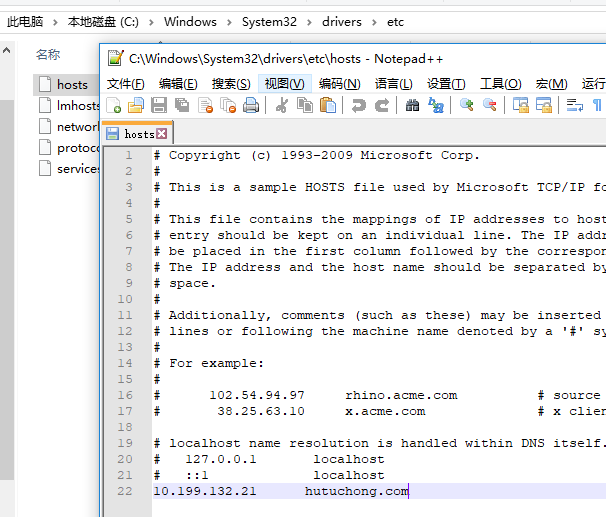This screenshot has width=606, height=517.
Task: Select networks file in Explorer list
Action: click(68, 126)
